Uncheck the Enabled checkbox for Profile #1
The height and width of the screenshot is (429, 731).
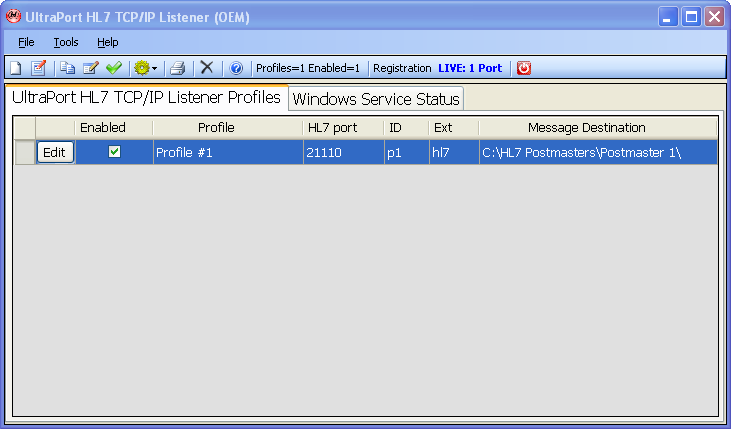(x=114, y=152)
